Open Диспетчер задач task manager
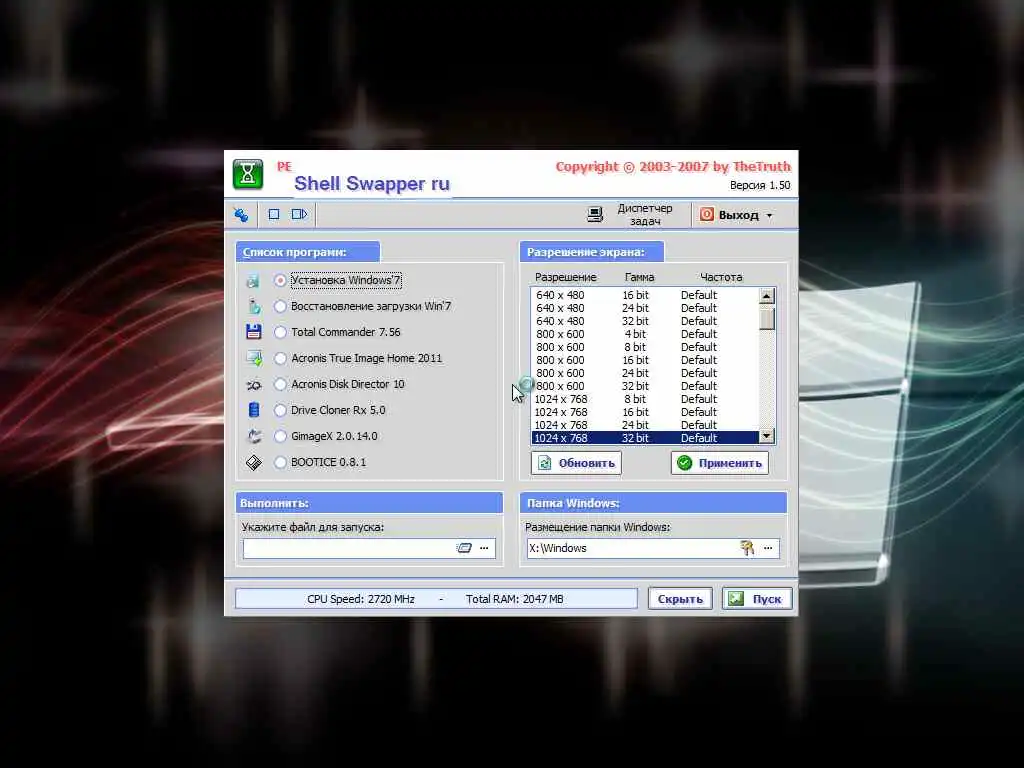 (x=644, y=214)
